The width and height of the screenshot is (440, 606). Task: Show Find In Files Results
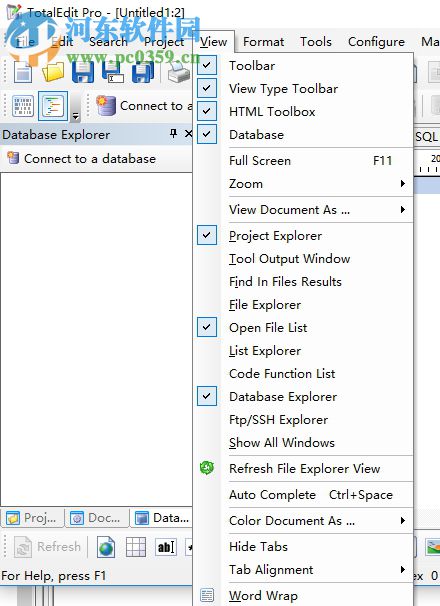pos(304,282)
